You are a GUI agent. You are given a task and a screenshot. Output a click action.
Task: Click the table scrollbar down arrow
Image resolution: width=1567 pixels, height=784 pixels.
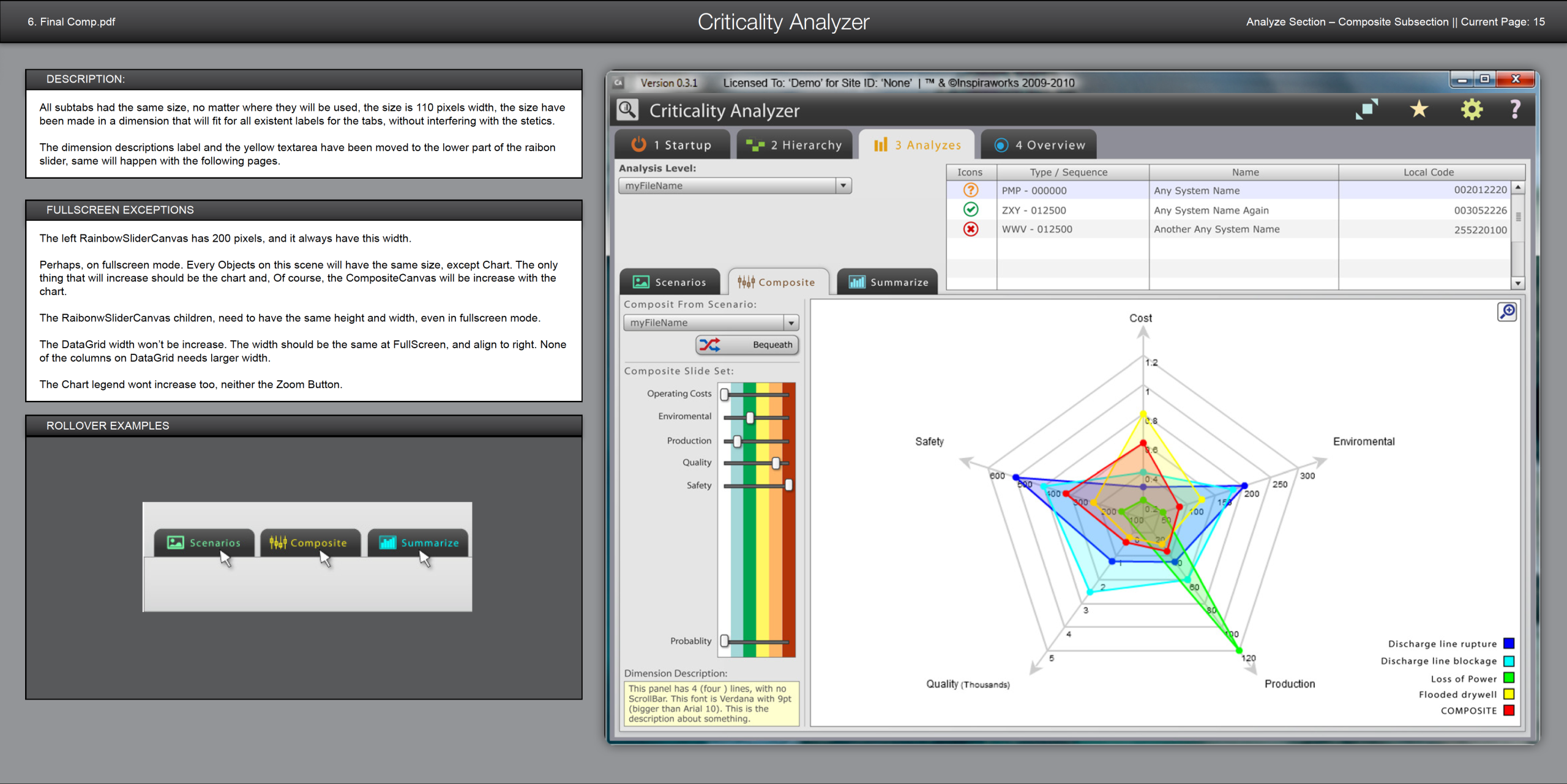pyautogui.click(x=1518, y=283)
